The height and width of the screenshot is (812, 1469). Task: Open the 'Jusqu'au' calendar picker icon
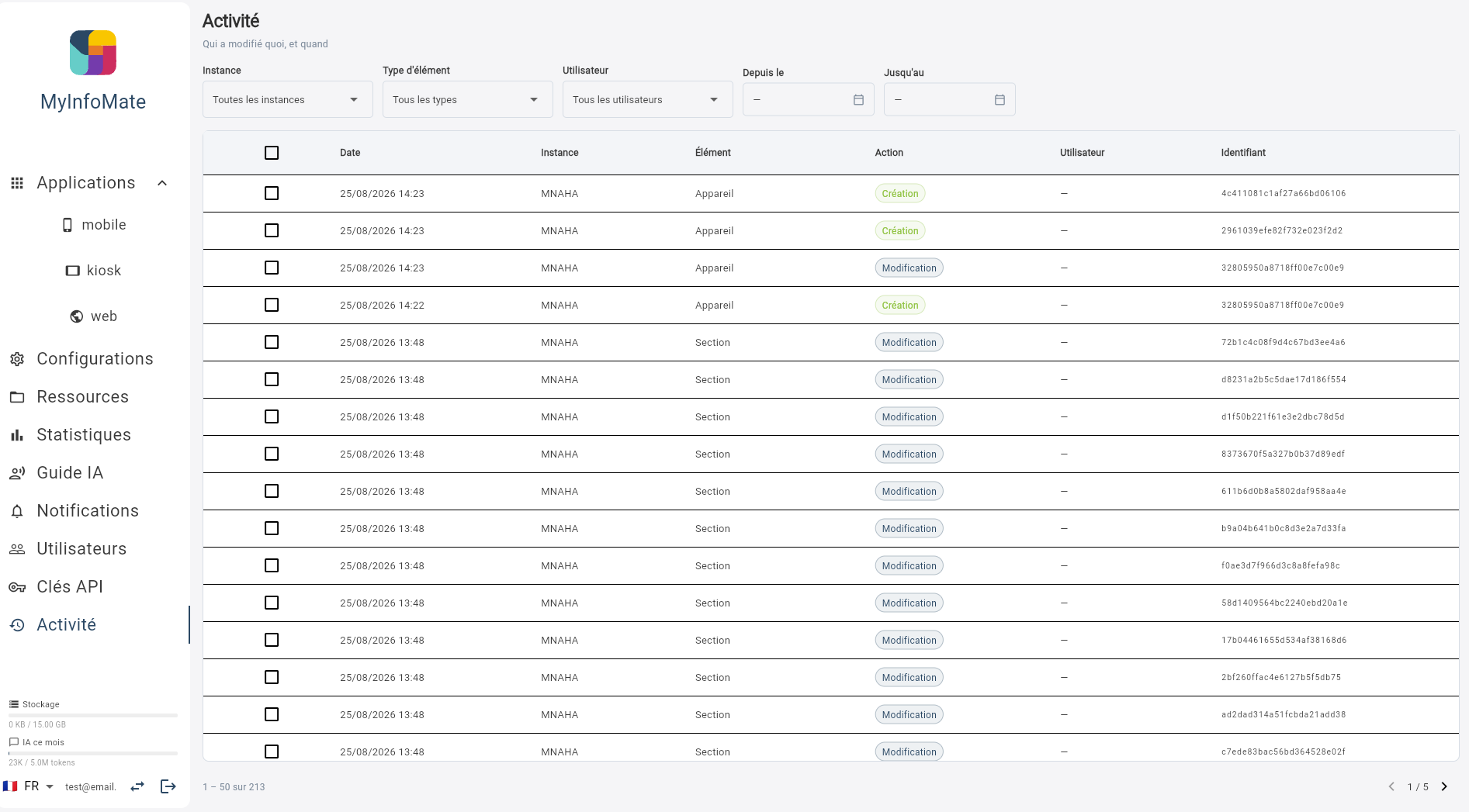pos(1000,99)
